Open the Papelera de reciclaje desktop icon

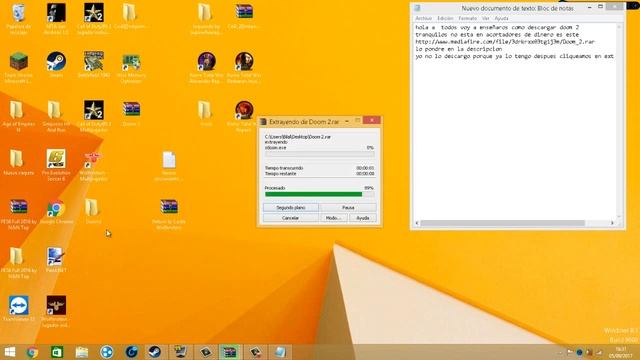click(x=18, y=13)
